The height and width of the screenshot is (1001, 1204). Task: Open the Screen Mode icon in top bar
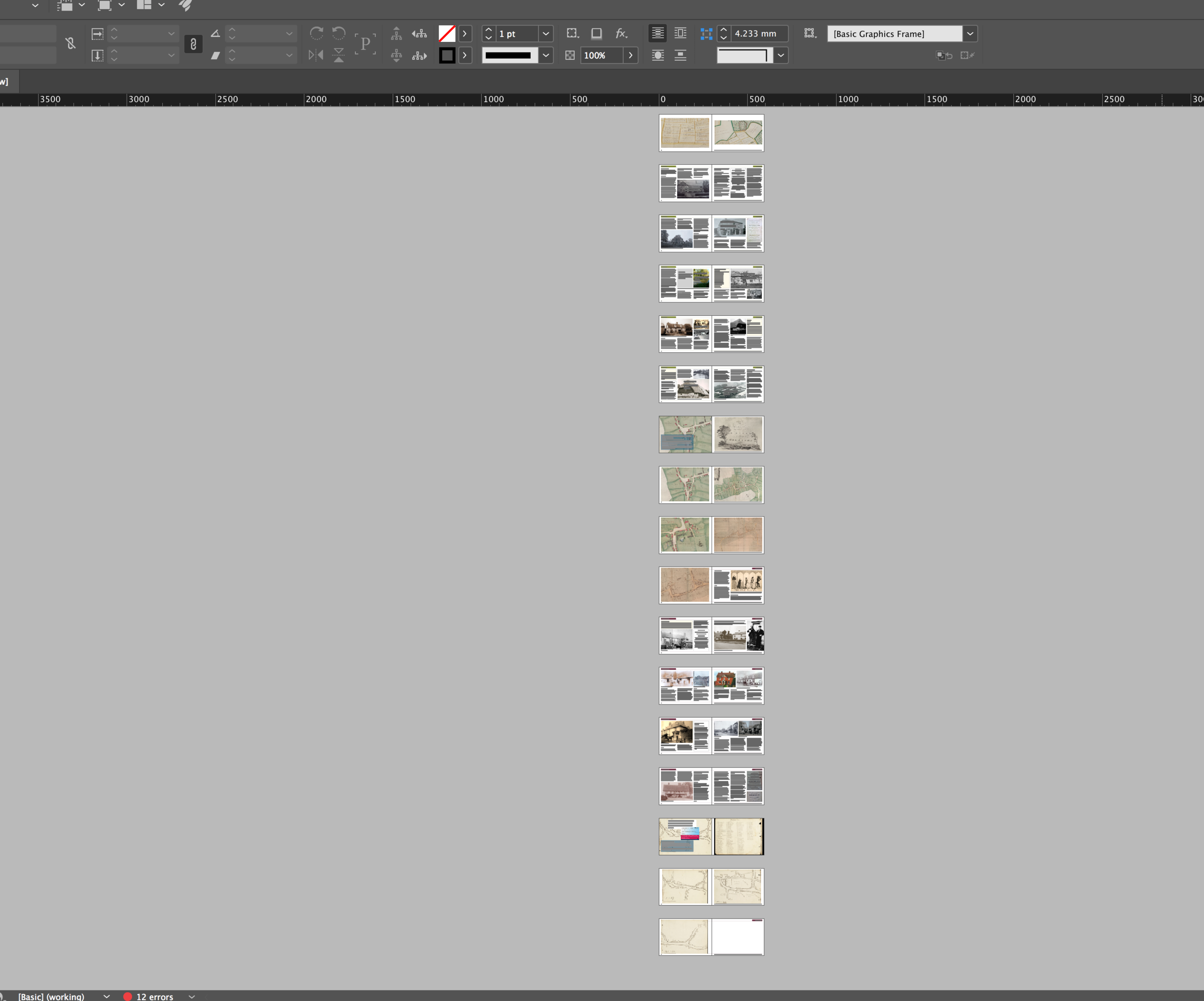(x=104, y=5)
